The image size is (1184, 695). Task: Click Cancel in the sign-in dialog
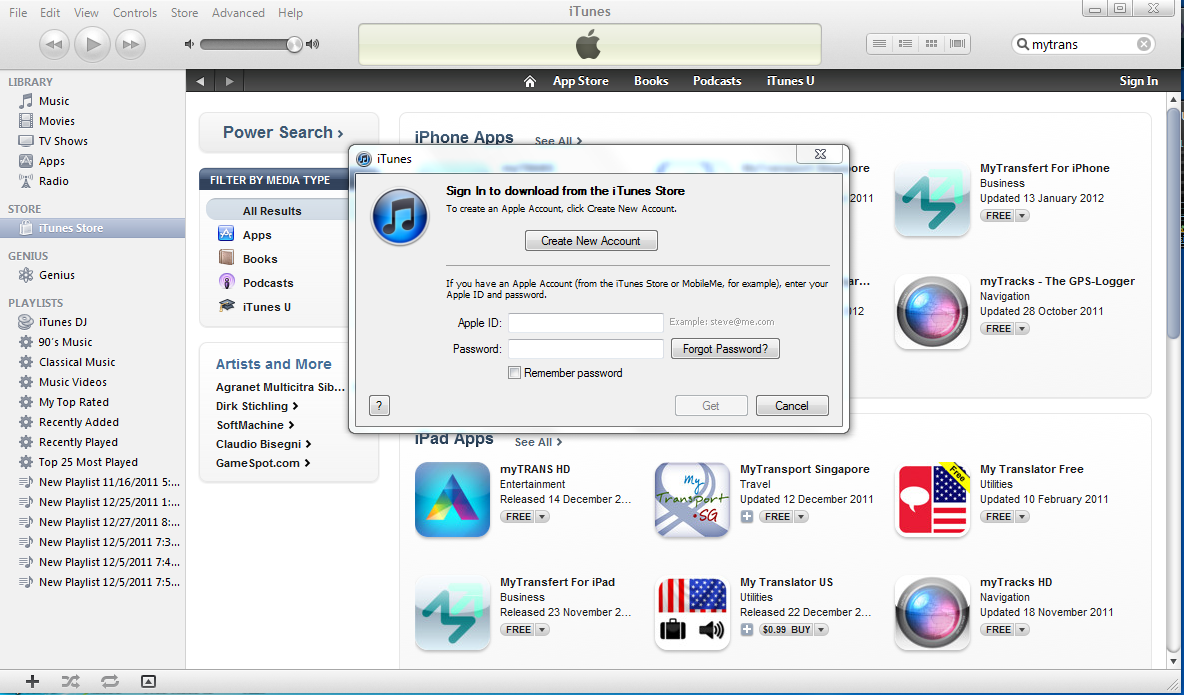coord(791,406)
